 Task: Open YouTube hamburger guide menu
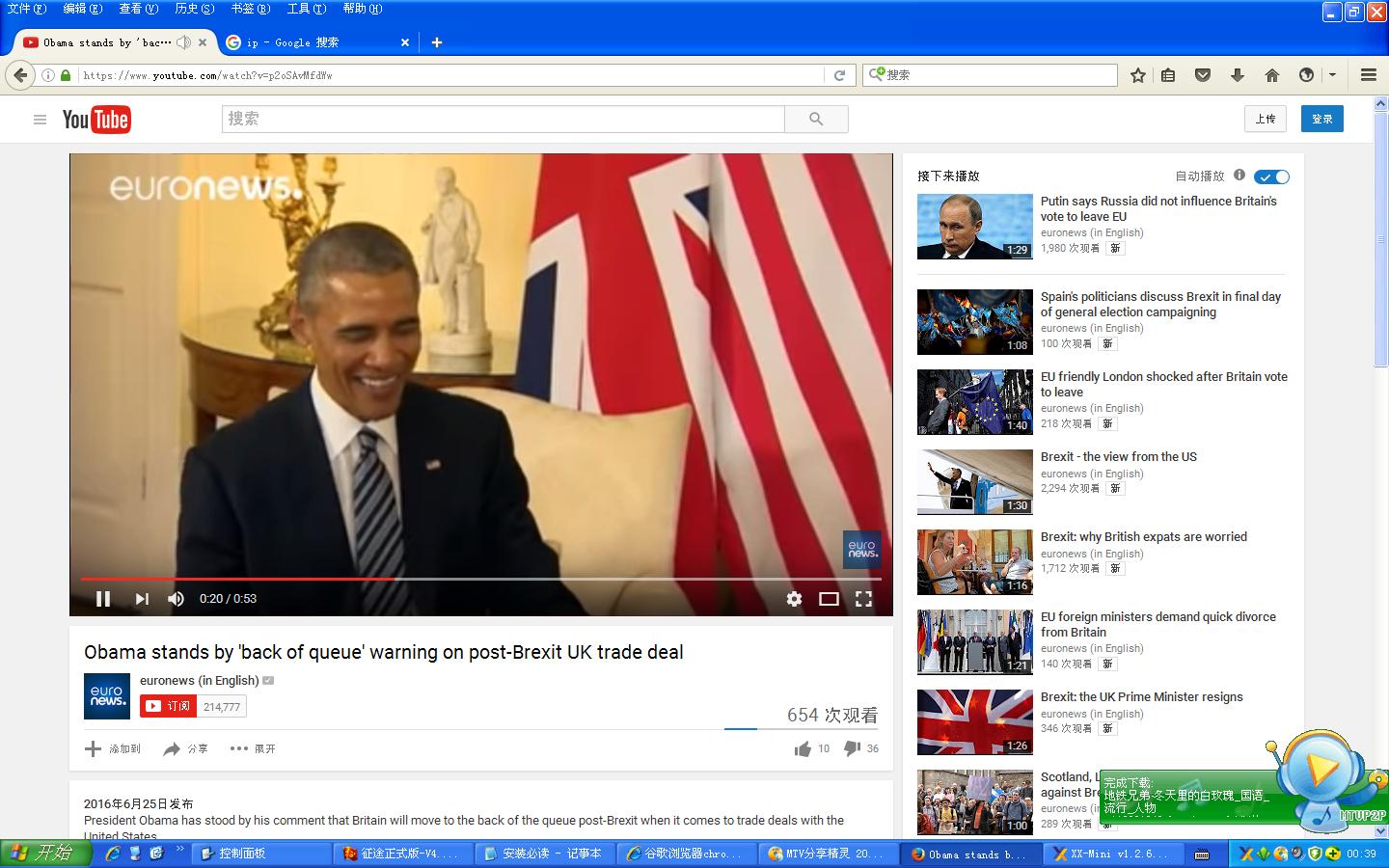(x=40, y=120)
